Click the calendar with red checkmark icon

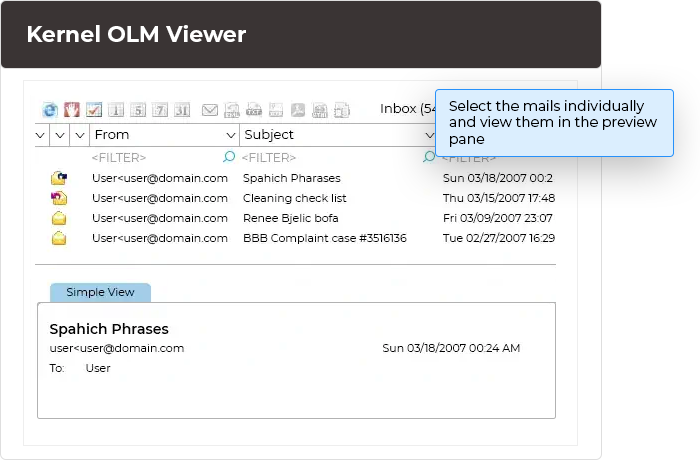[94, 109]
